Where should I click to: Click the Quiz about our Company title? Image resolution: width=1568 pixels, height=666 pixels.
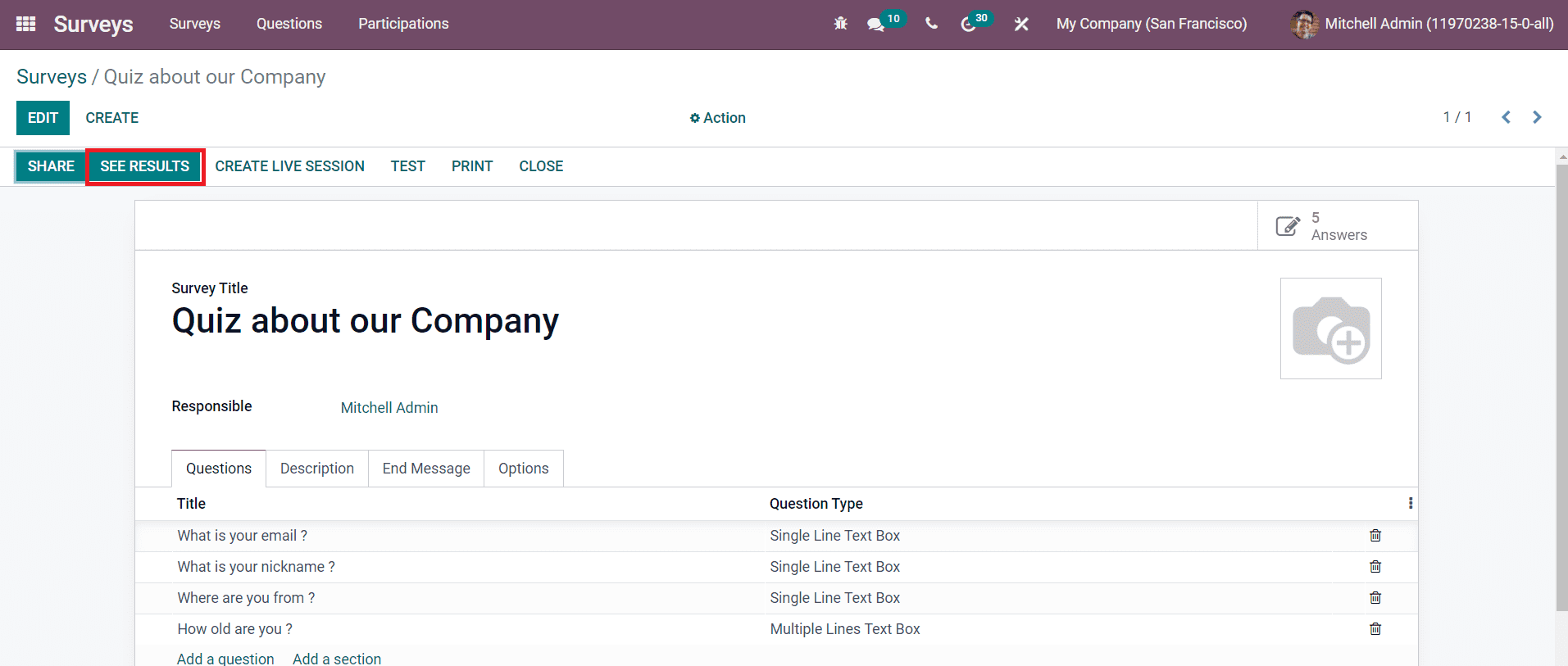coord(366,320)
